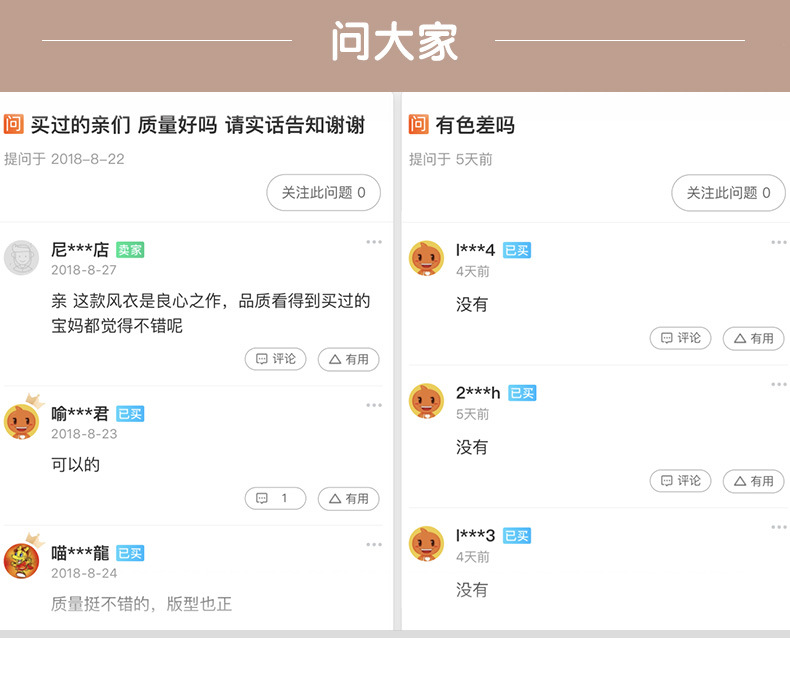Mark l***4 answer as 有用
The image size is (790, 678).
coord(753,338)
